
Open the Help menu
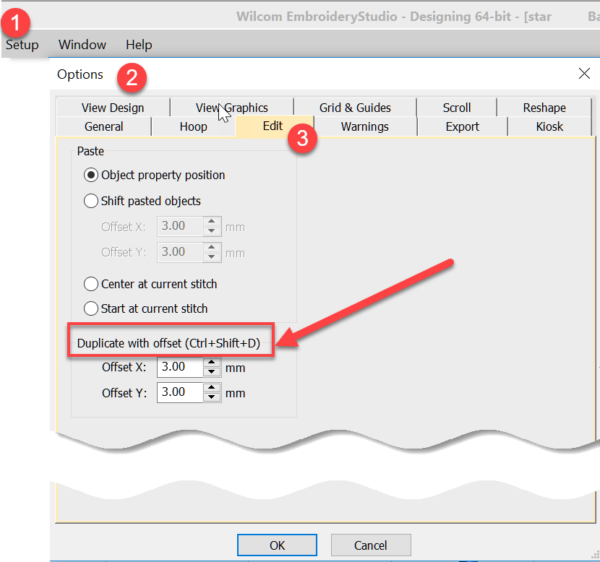point(139,45)
